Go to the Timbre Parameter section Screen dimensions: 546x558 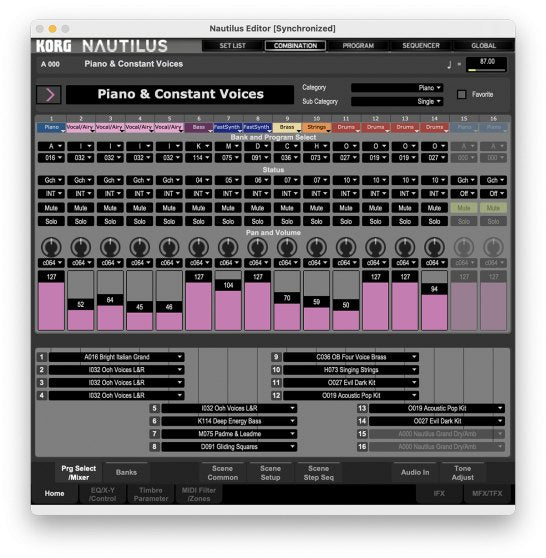151,494
